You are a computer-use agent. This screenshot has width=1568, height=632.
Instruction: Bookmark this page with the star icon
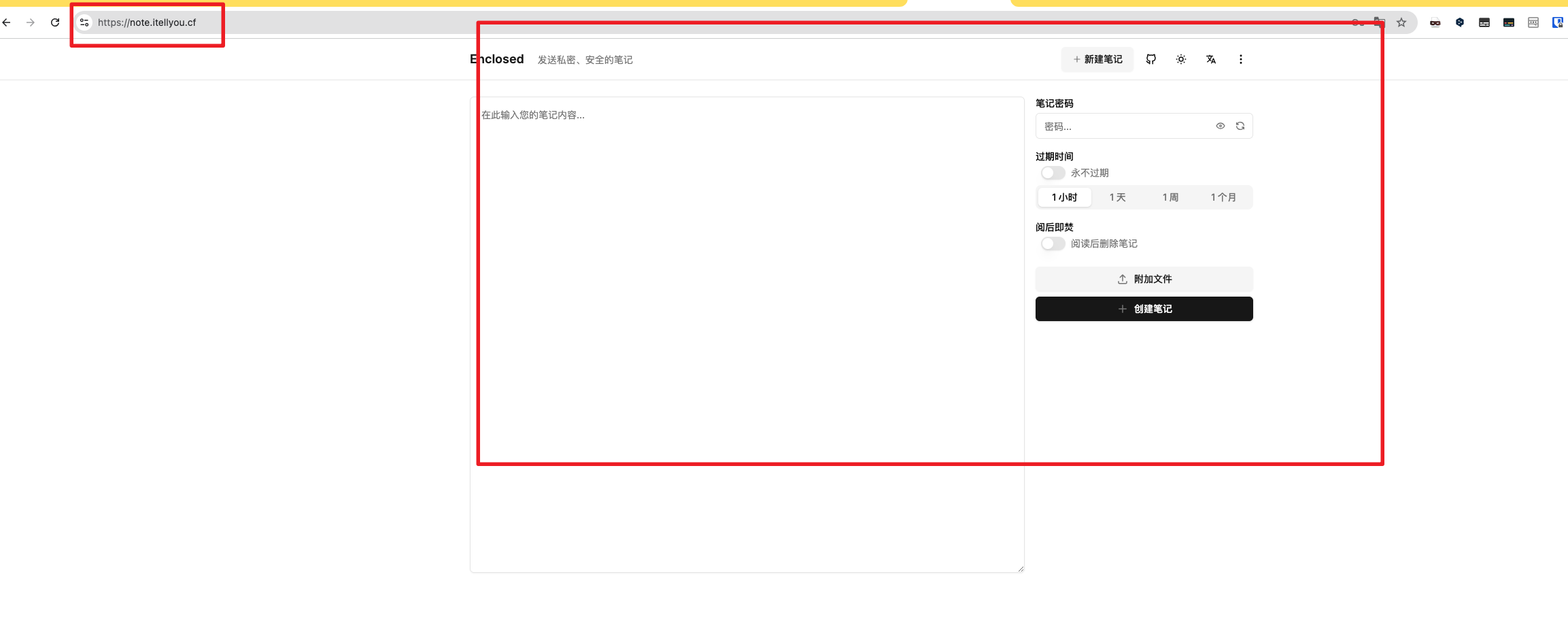[x=1401, y=22]
